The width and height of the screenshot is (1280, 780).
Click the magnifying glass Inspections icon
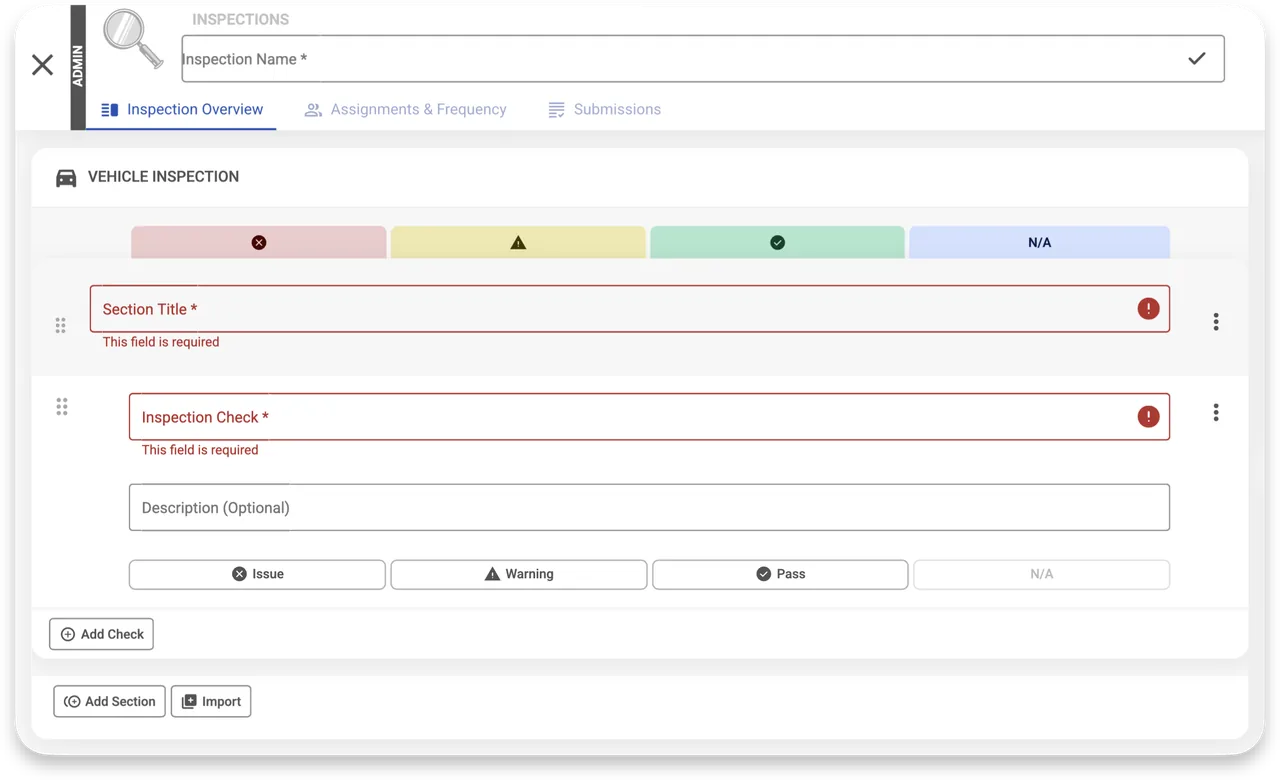(133, 39)
